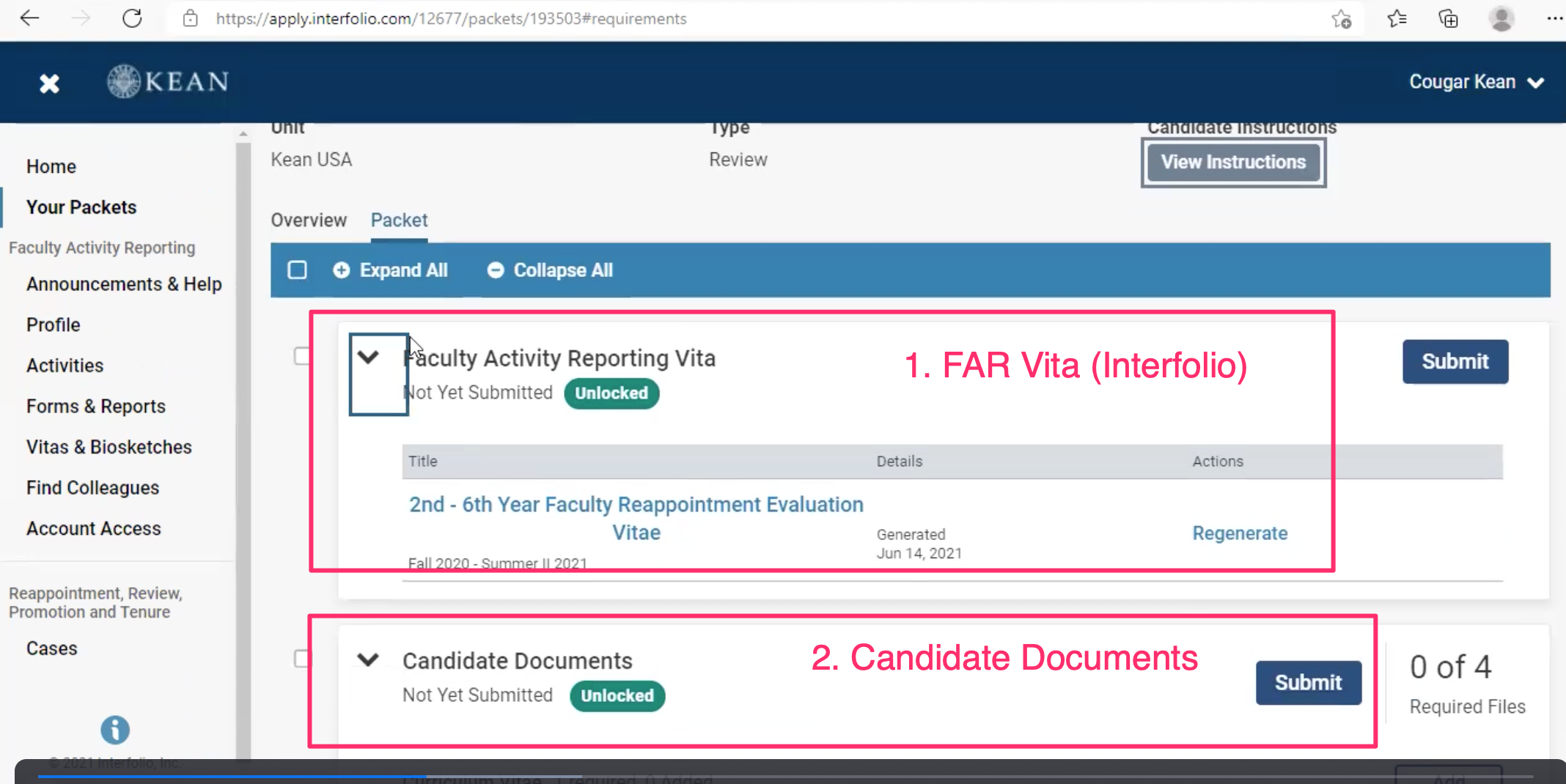This screenshot has height=784, width=1566.
Task: Open Forms & Reports
Action: tap(96, 406)
